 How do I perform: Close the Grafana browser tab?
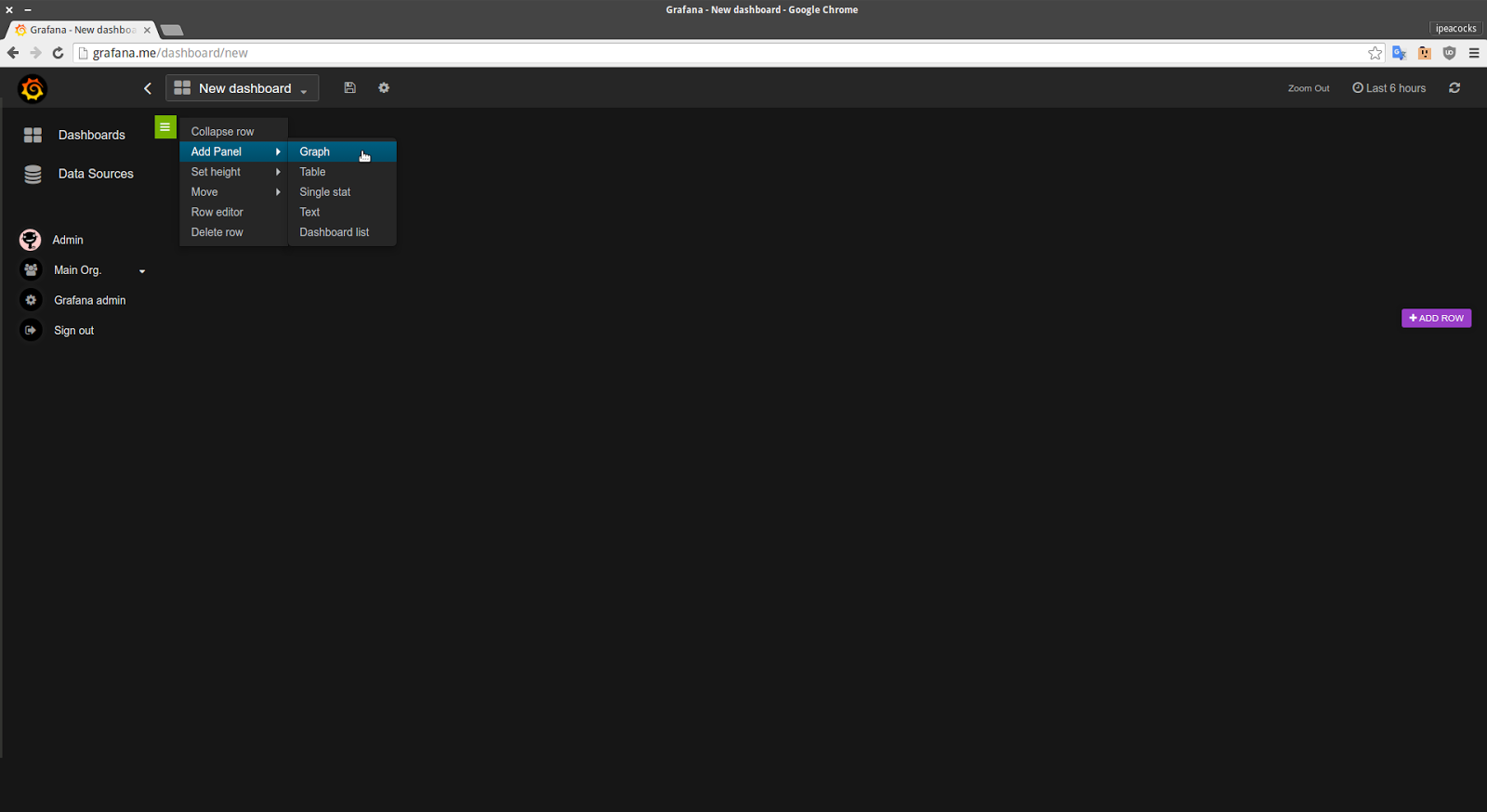point(147,30)
